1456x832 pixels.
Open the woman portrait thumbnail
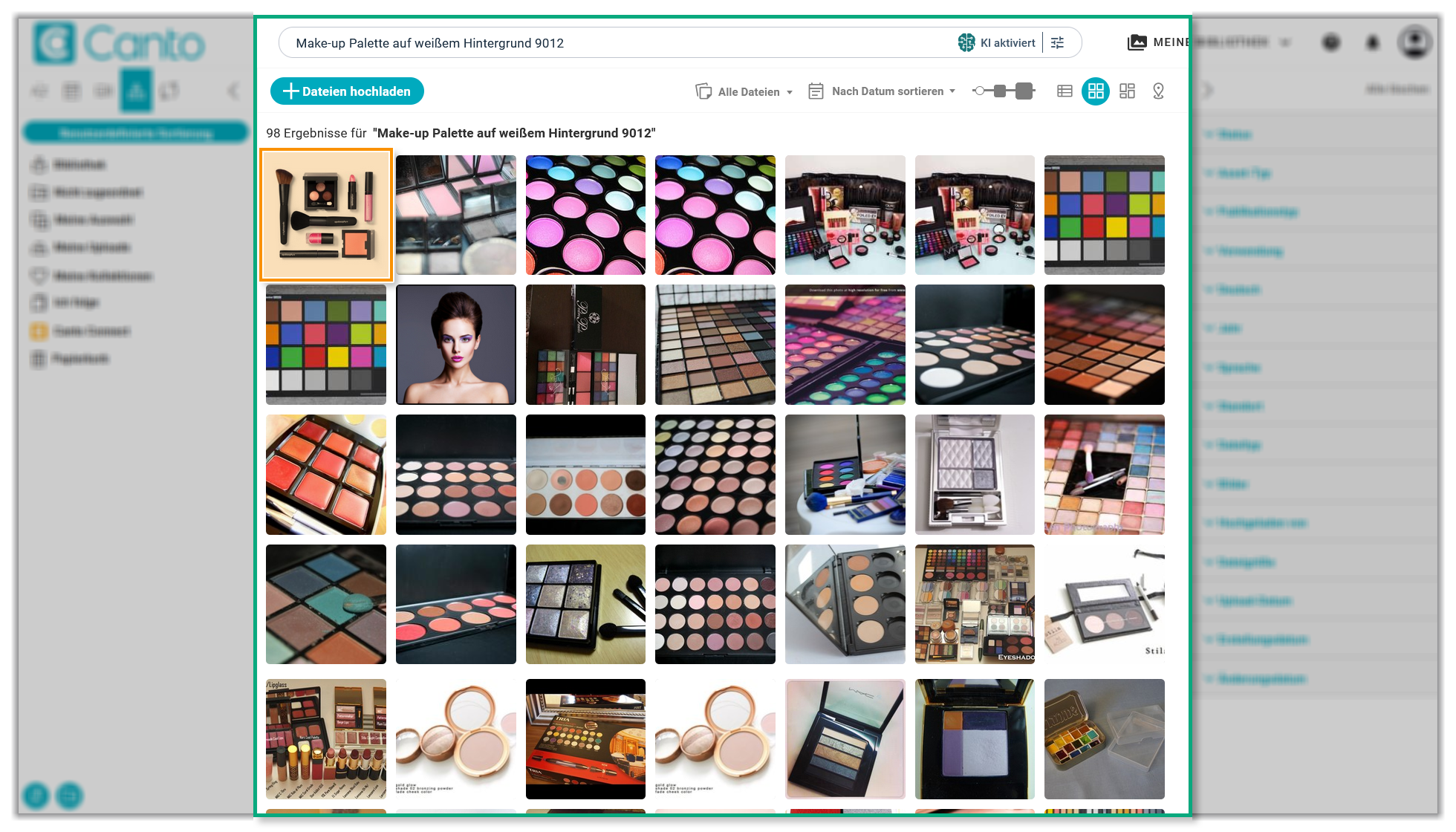(456, 345)
